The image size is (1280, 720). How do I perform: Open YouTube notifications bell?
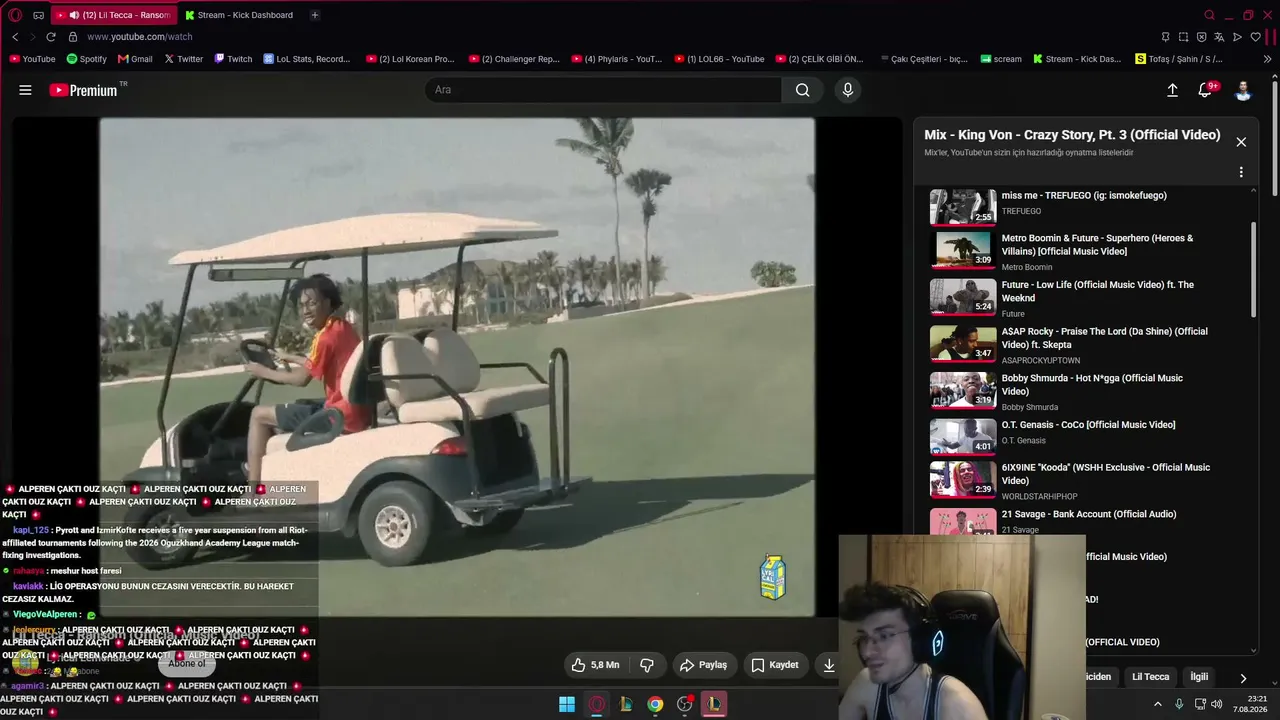tap(1206, 90)
